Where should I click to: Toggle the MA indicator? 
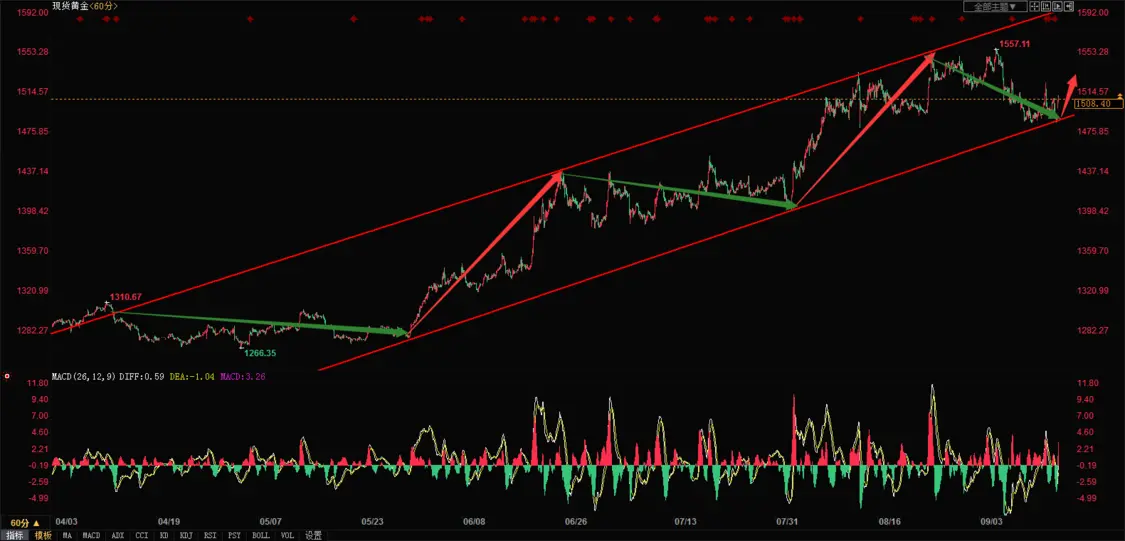(67, 535)
